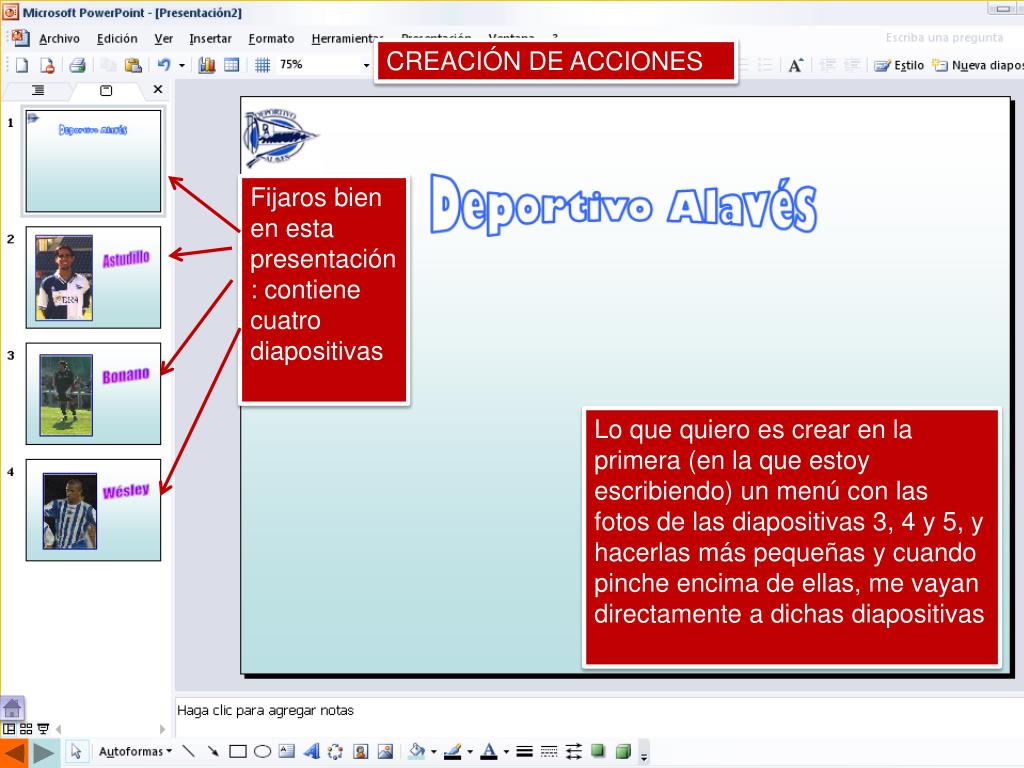Increase font size with the A icon
1024x768 pixels.
[x=795, y=65]
